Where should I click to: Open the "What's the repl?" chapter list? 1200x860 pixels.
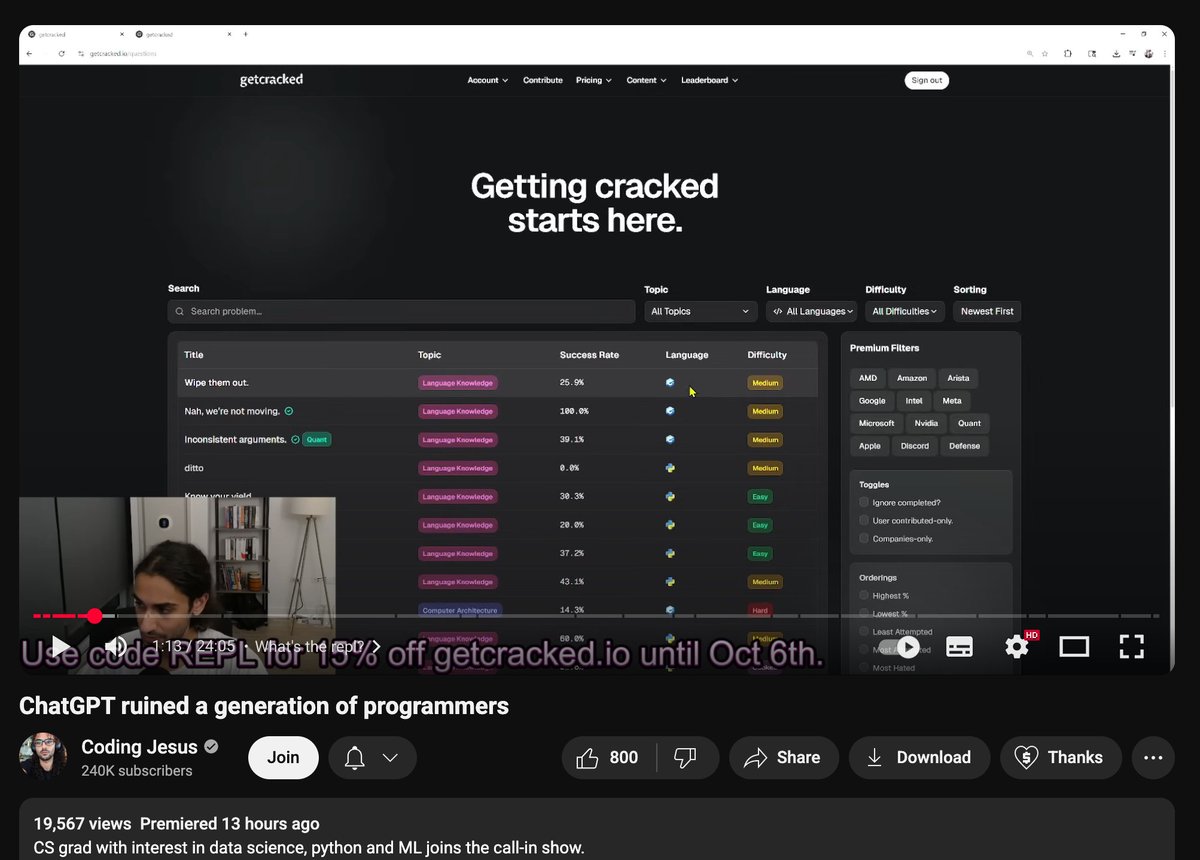(x=317, y=646)
